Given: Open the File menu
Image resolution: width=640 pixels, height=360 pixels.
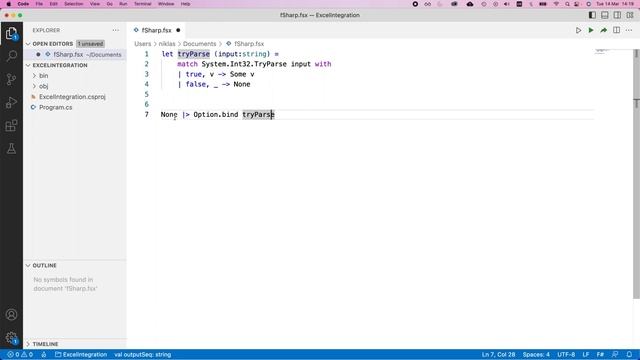Looking at the screenshot, I should point(39,4).
